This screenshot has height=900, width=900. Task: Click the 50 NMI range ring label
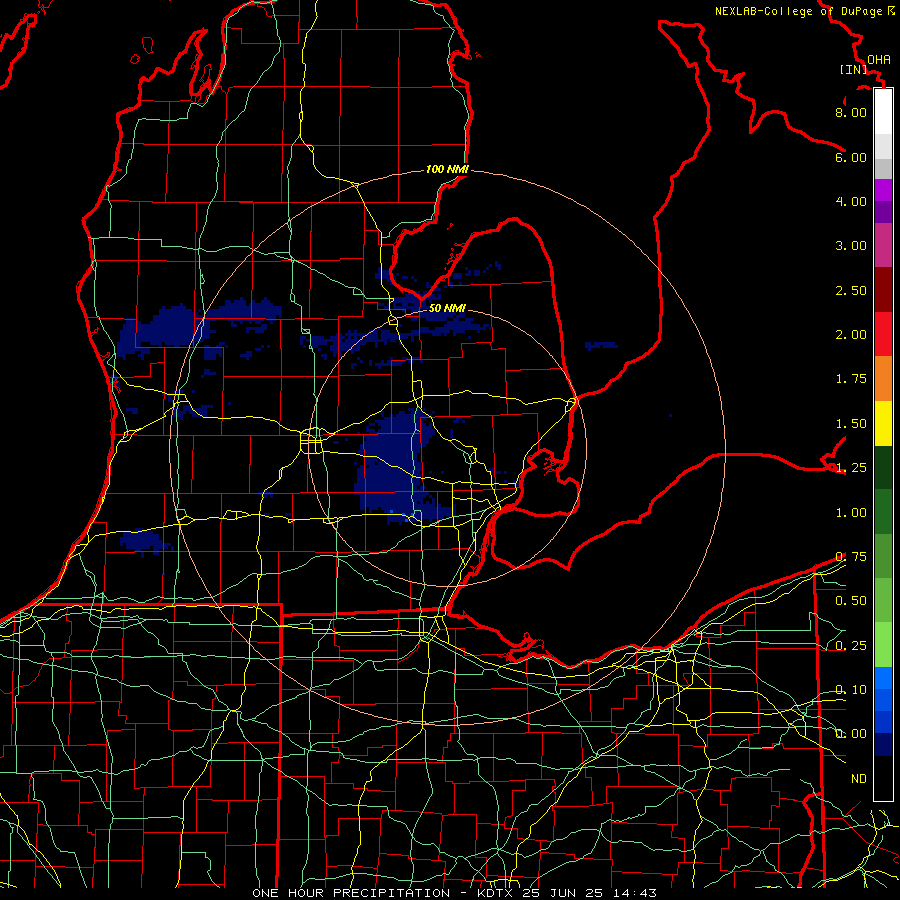447,308
